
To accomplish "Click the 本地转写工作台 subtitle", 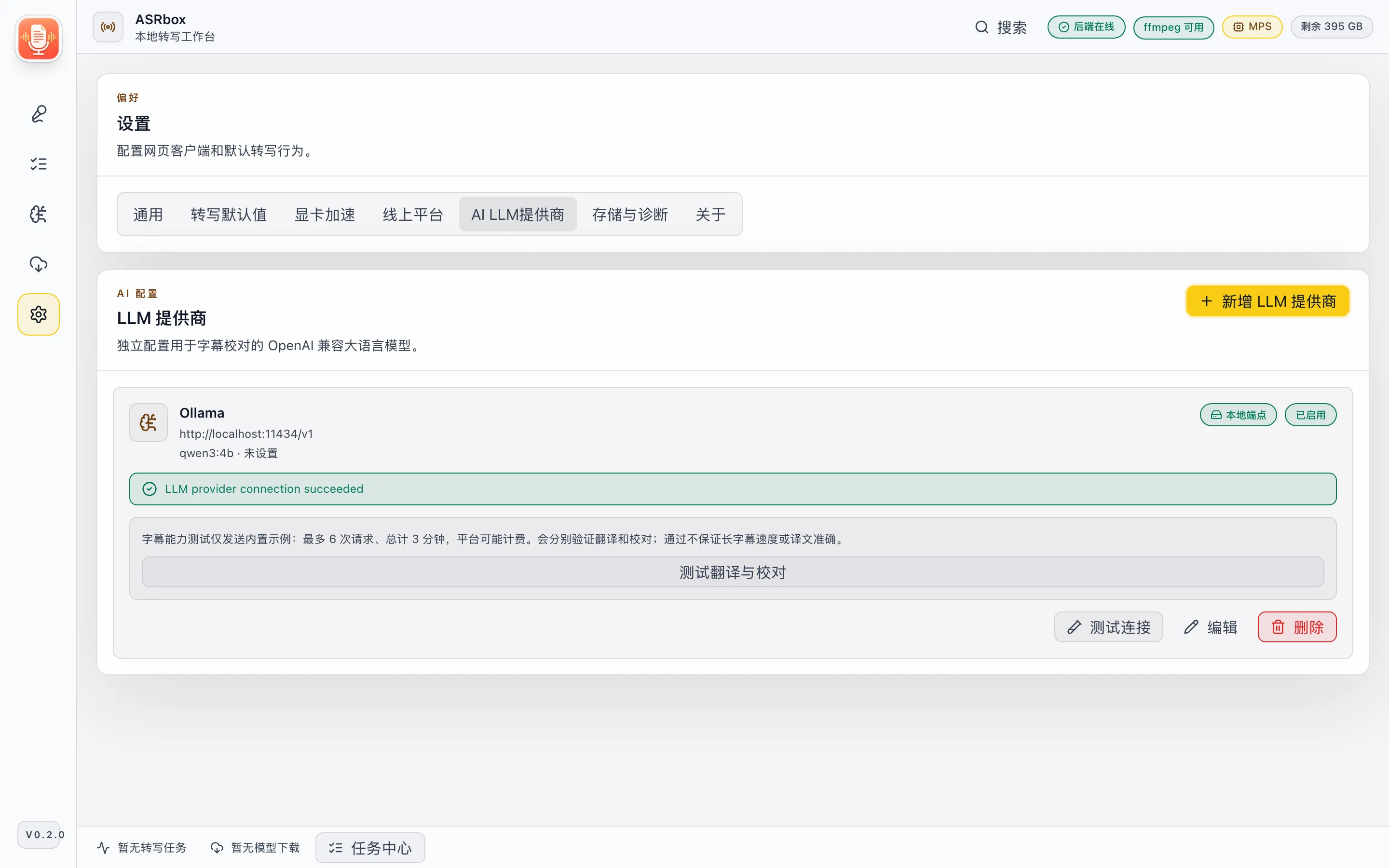I will click(x=175, y=36).
